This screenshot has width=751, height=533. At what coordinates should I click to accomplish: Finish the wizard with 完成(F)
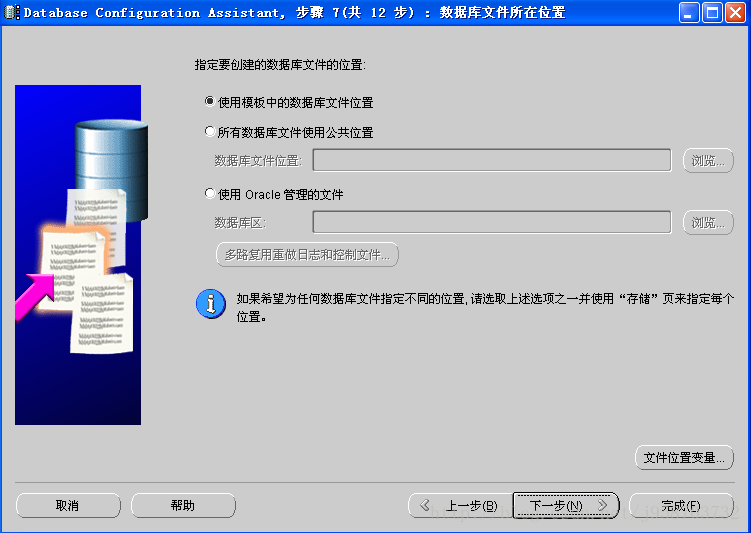681,505
